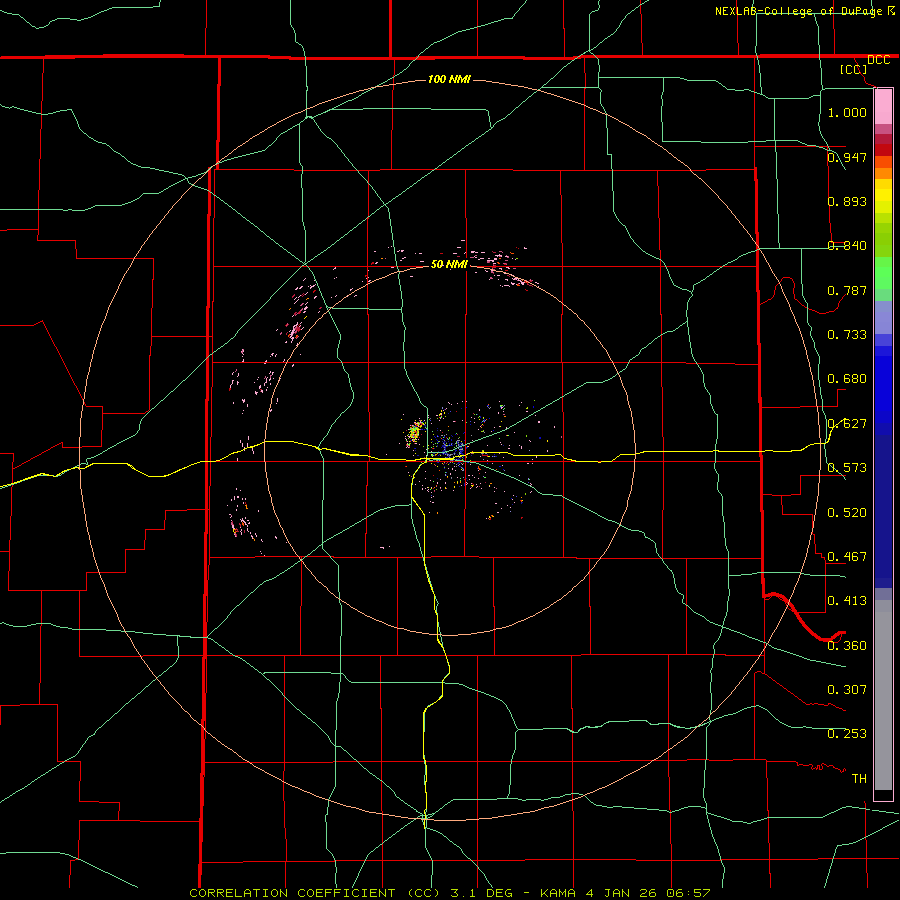Pick the bright green color bar segment
The height and width of the screenshot is (900, 900).
(883, 273)
